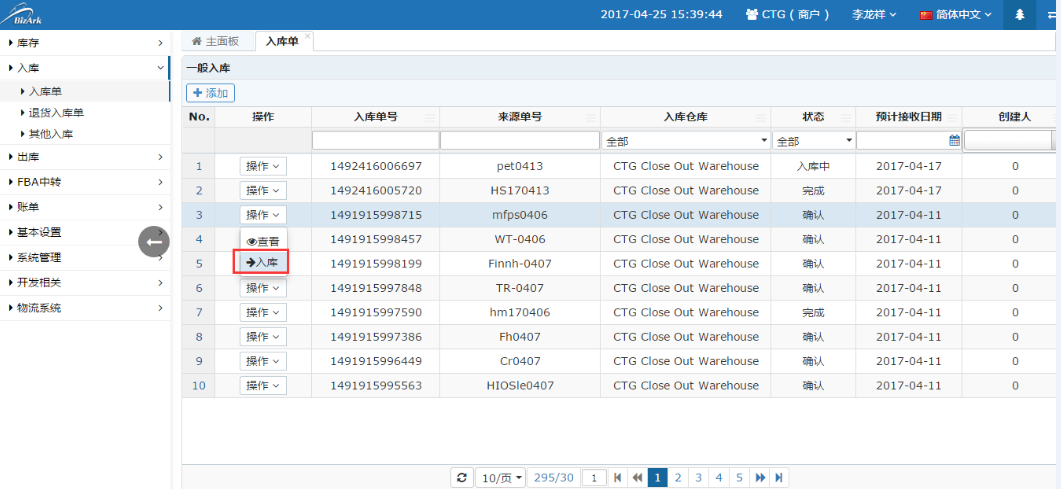Open the 简体中文 language dropdown
Screen dimensions: 1061x489
[x=955, y=14]
